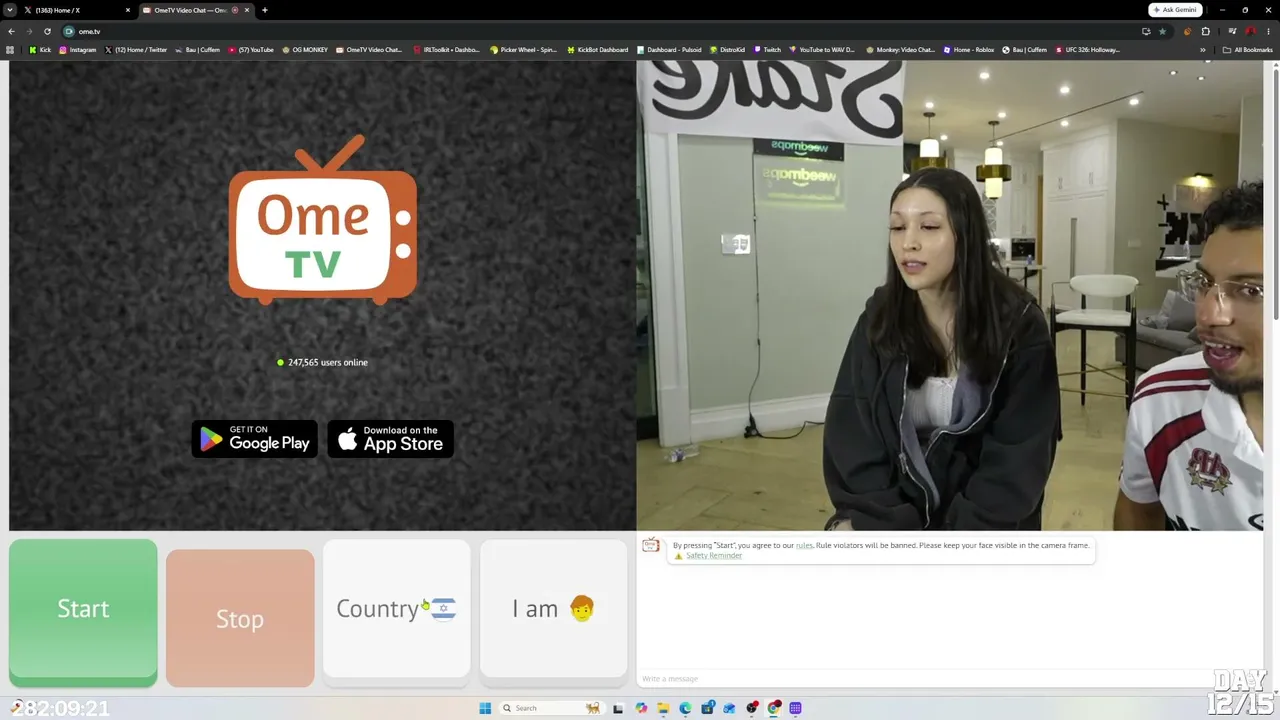Viewport: 1280px width, 720px height.
Task: Open the IRLToolkit Dashboard bookmark
Action: pyautogui.click(x=446, y=49)
